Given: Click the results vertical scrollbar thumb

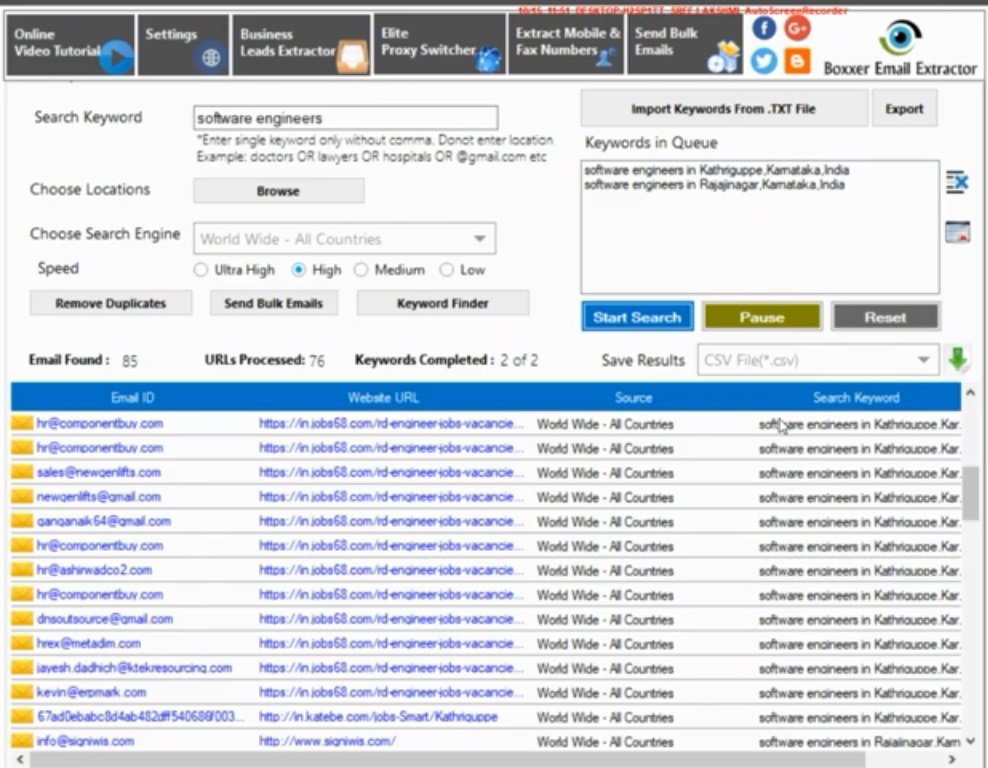Looking at the screenshot, I should pyautogui.click(x=971, y=493).
